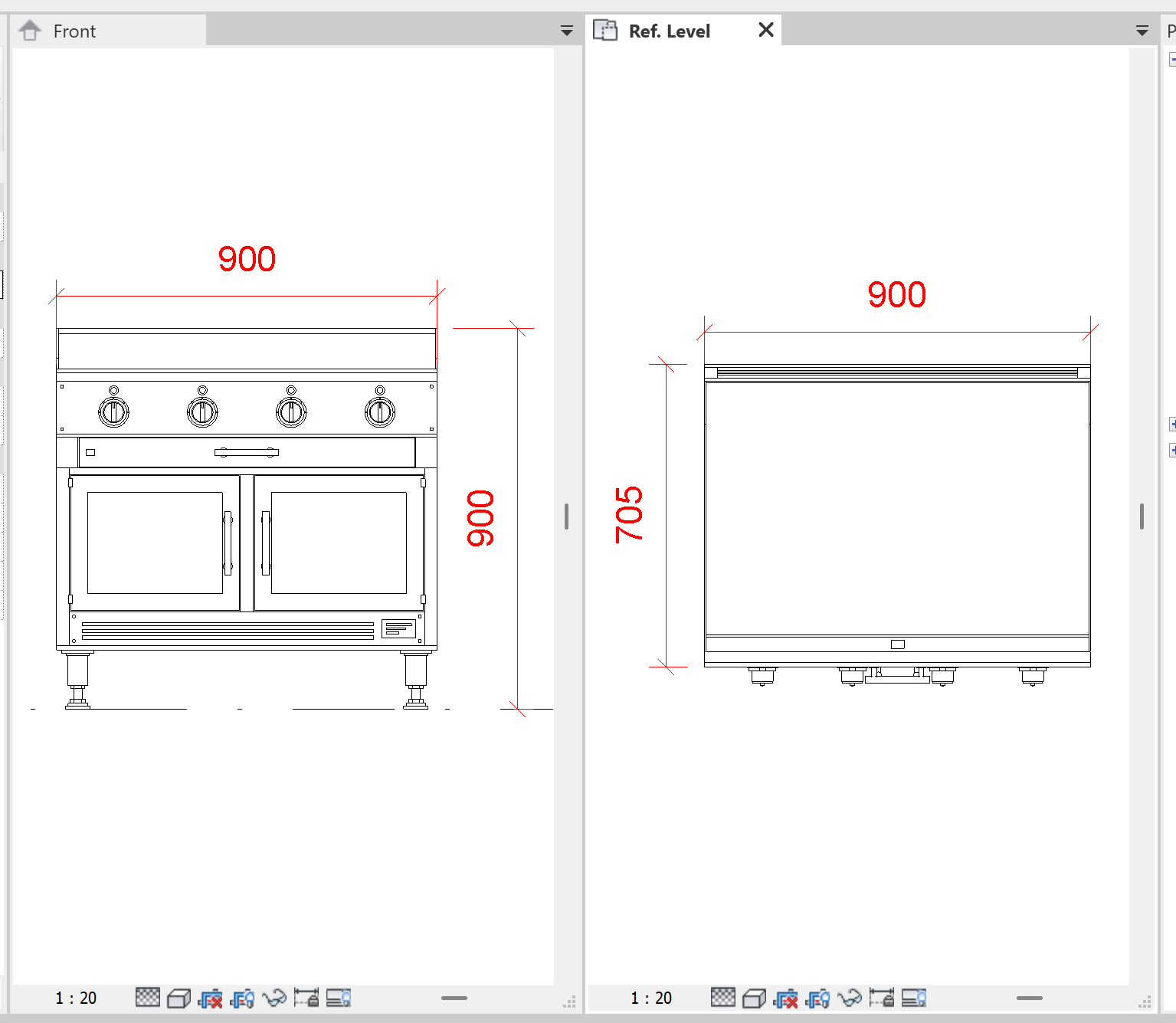Toggle Preview Visibility in Front view

pyautogui.click(x=339, y=998)
